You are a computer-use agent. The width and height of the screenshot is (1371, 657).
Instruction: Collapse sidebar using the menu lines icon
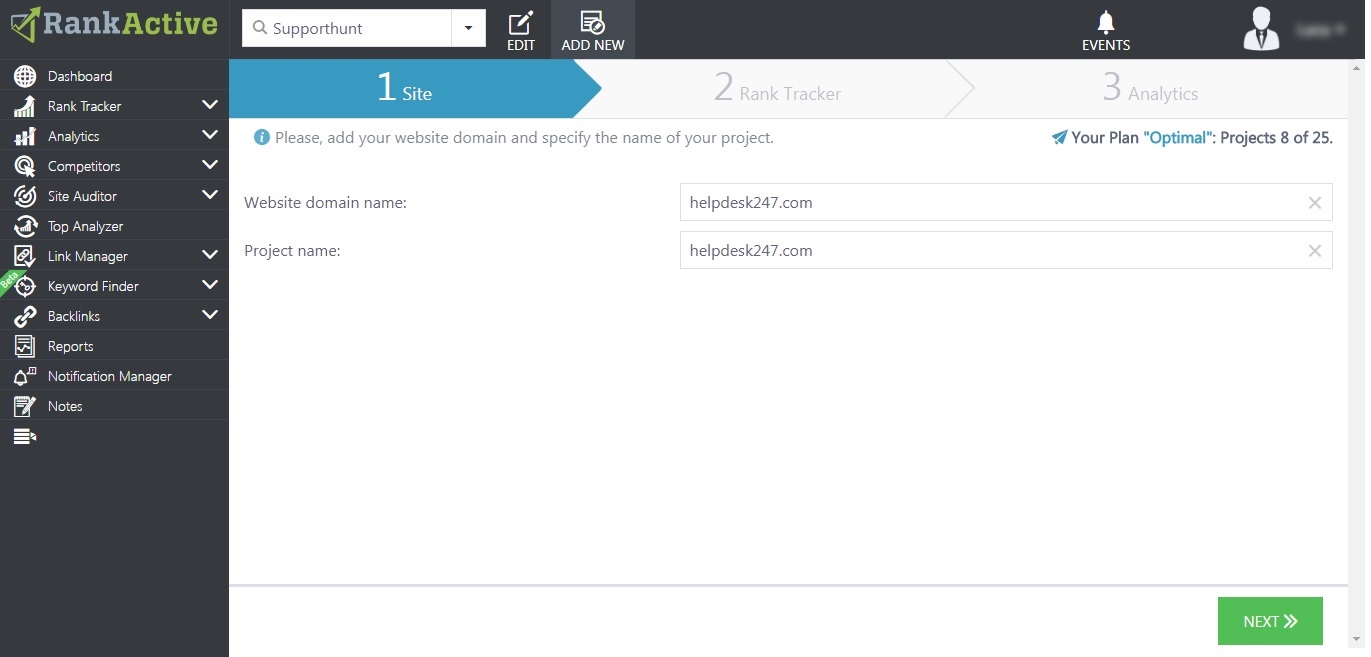tap(25, 436)
